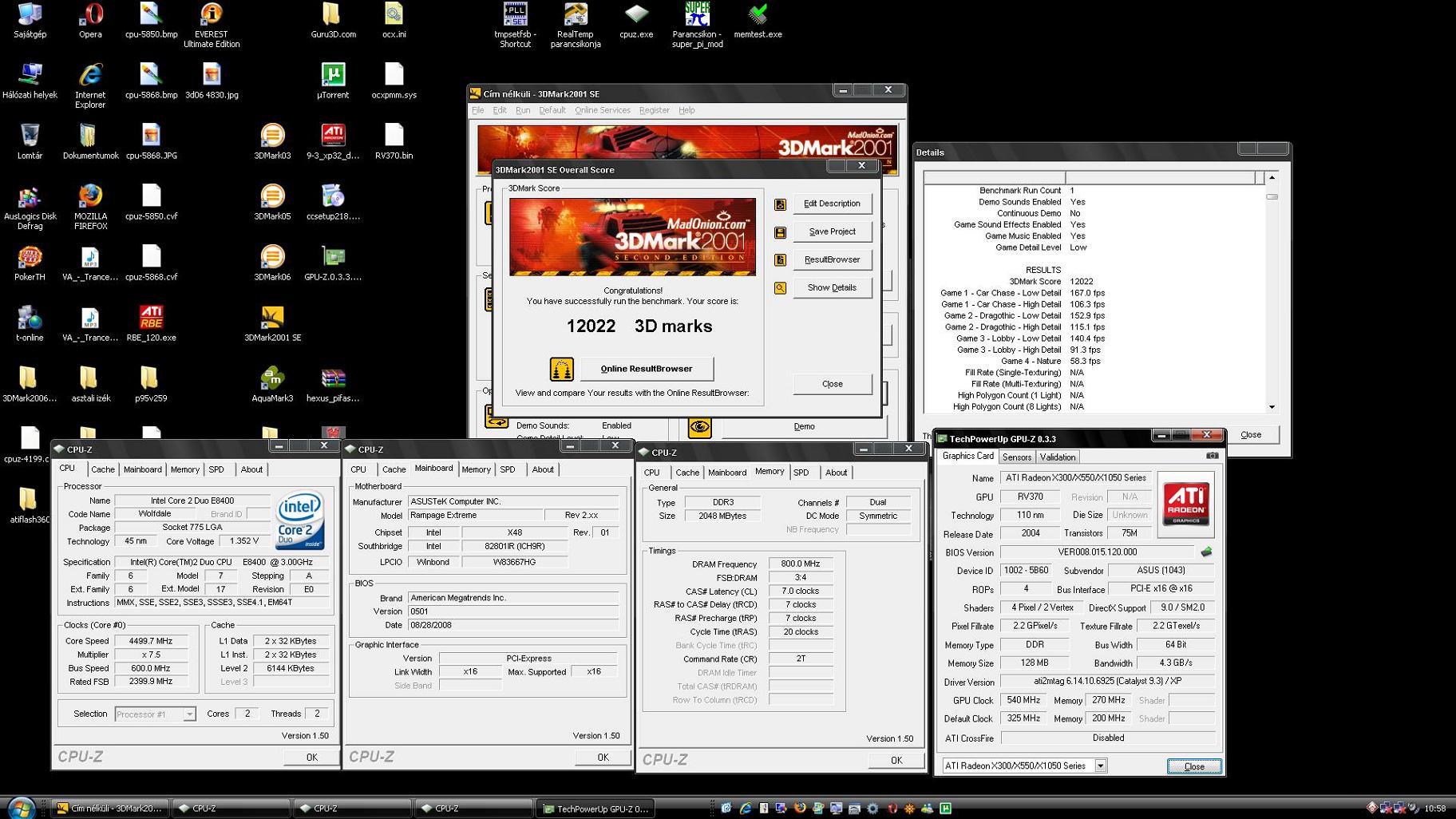1456x819 pixels.
Task: Click the GPU-Z BIOS Version field
Action: [x=1098, y=552]
